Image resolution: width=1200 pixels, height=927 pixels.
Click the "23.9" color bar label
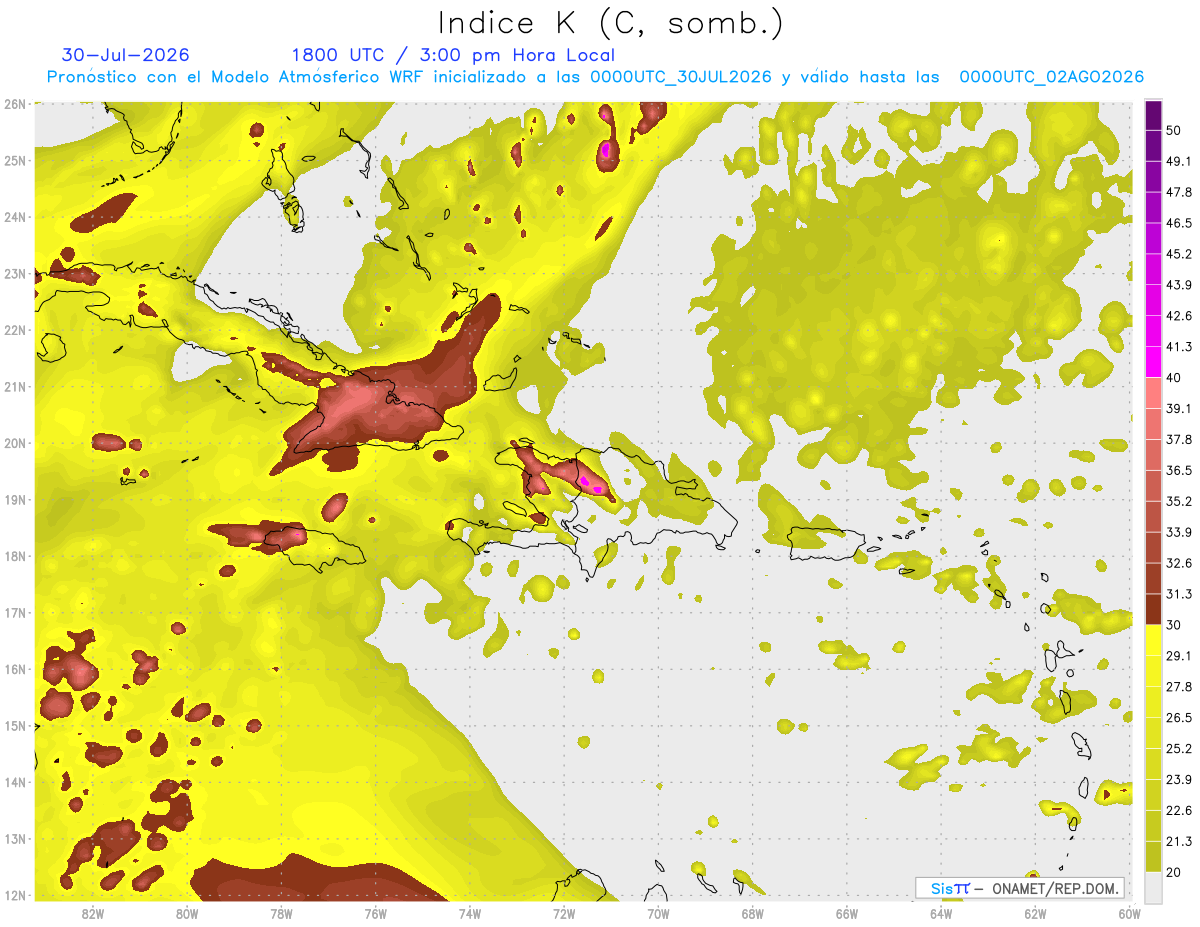pyautogui.click(x=1178, y=779)
